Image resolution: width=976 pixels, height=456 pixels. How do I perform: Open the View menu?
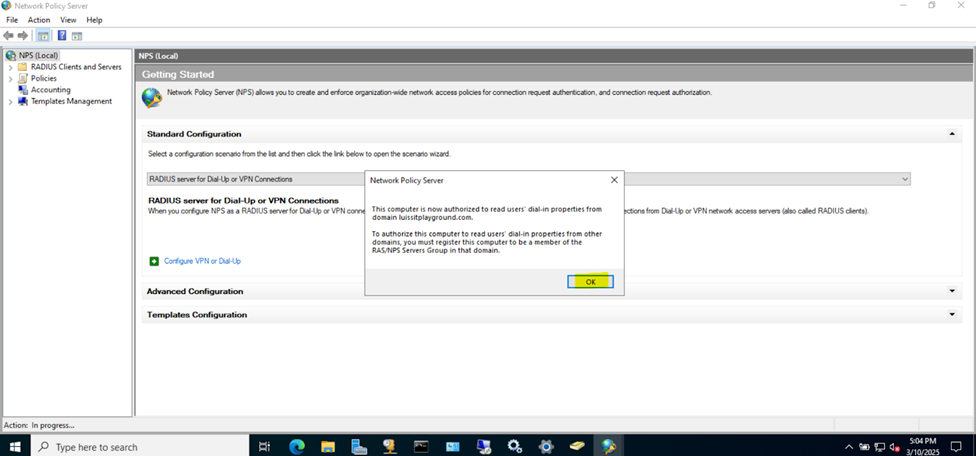pos(68,20)
